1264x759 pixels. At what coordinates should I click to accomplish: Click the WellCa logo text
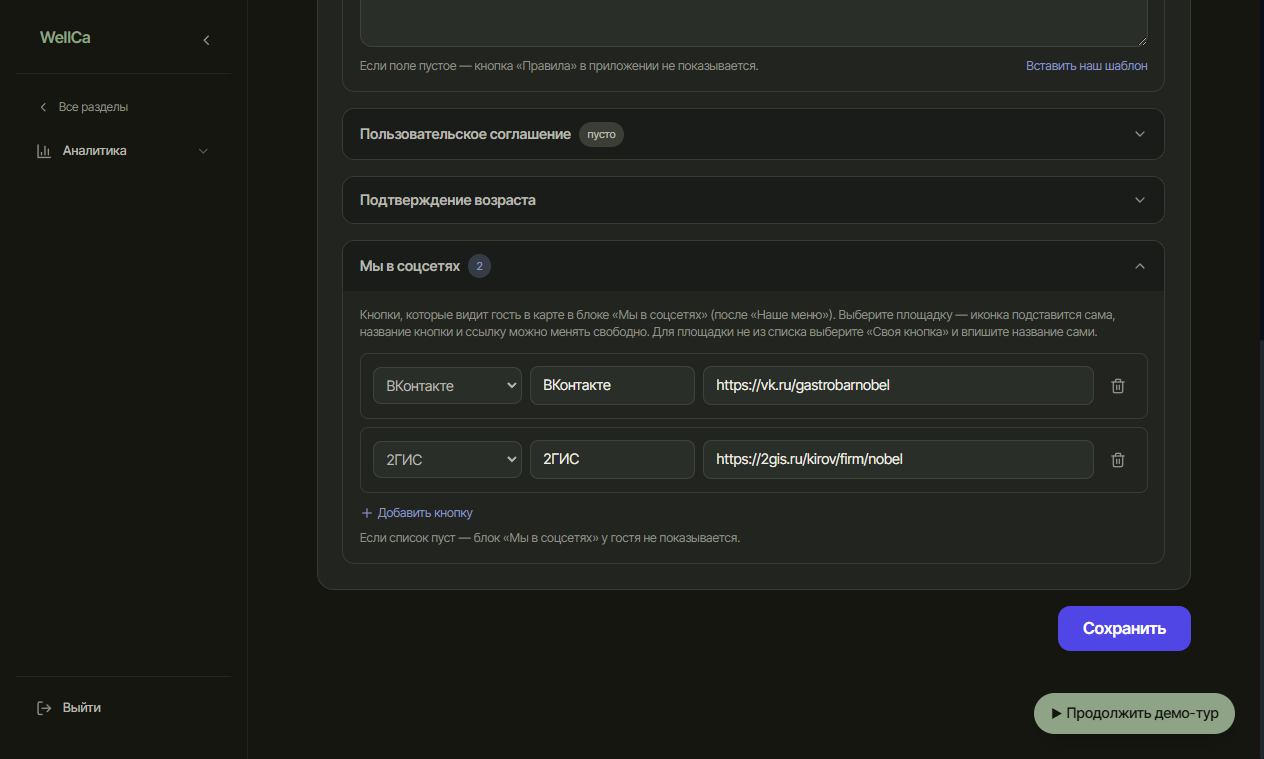coord(65,38)
